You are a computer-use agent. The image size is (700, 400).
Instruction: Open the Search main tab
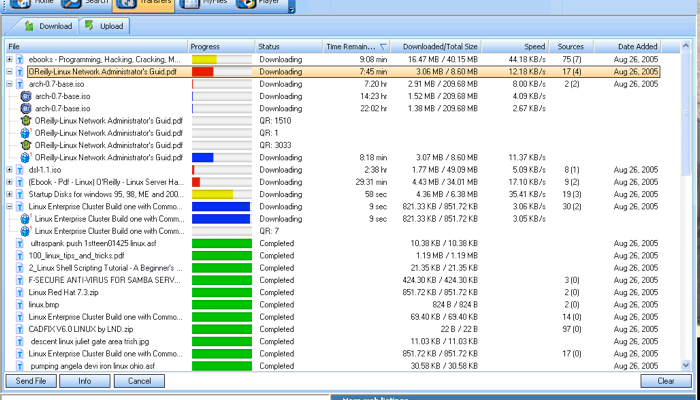[x=86, y=4]
